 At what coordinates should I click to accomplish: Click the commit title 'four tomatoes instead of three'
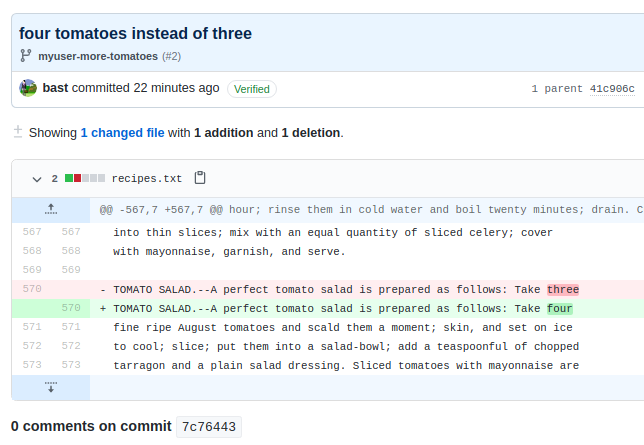pyautogui.click(x=135, y=33)
